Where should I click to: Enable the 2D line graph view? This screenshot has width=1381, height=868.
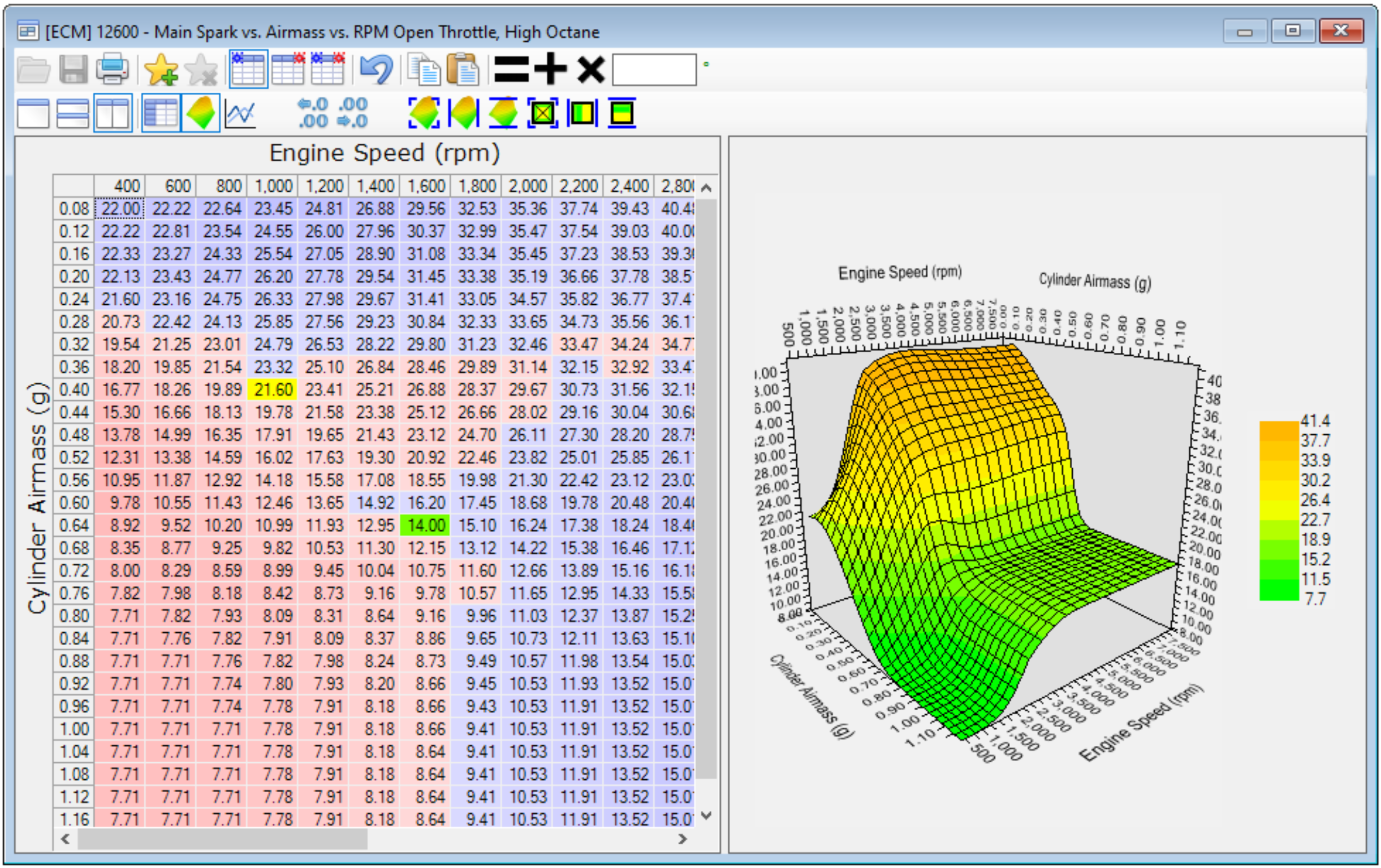(240, 114)
